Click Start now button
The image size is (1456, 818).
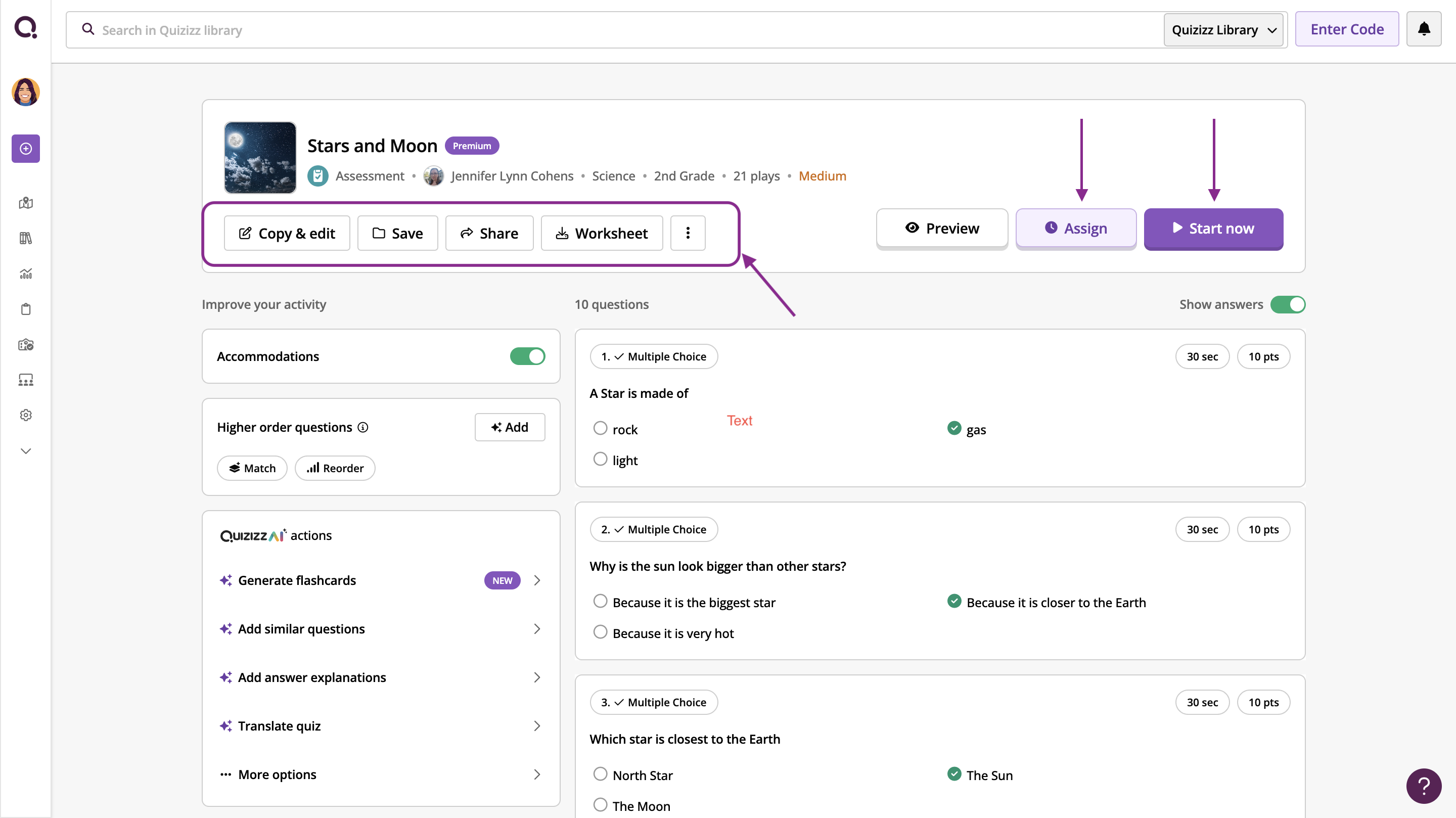[1213, 228]
